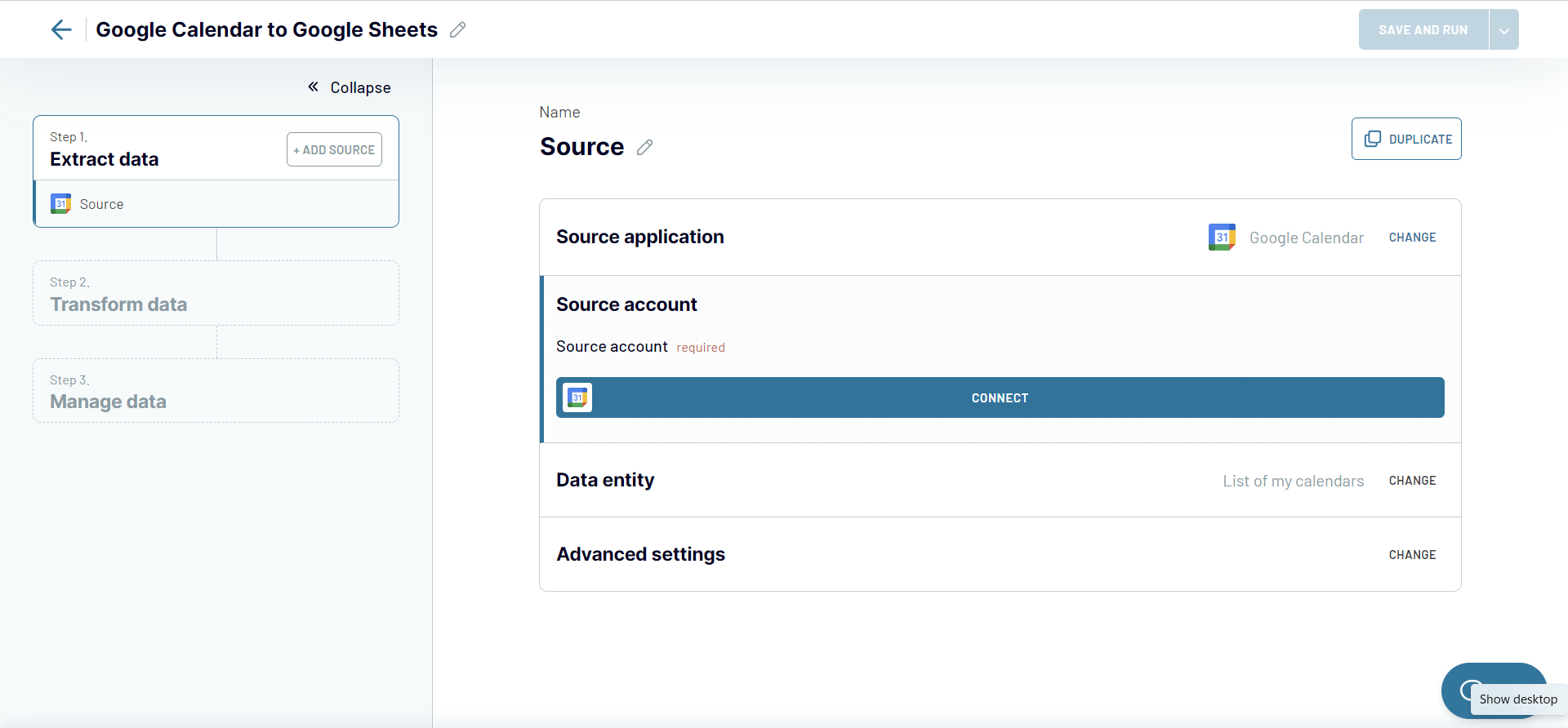Change the Source application
The image size is (1568, 728).
tap(1412, 237)
